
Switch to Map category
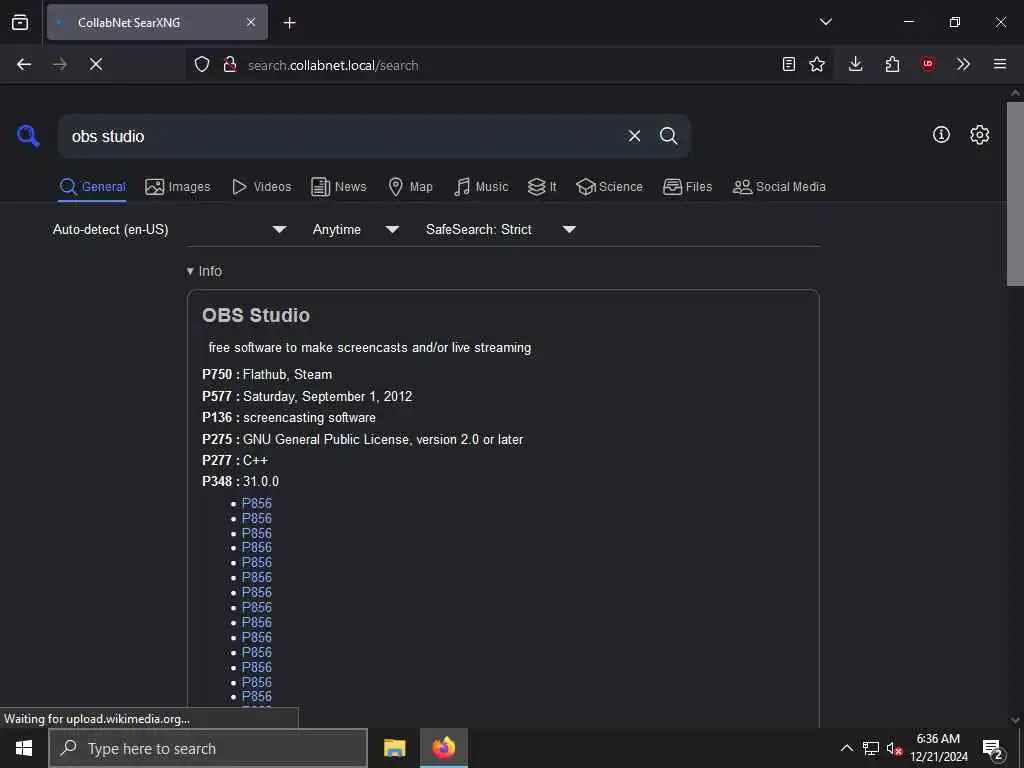click(x=410, y=187)
